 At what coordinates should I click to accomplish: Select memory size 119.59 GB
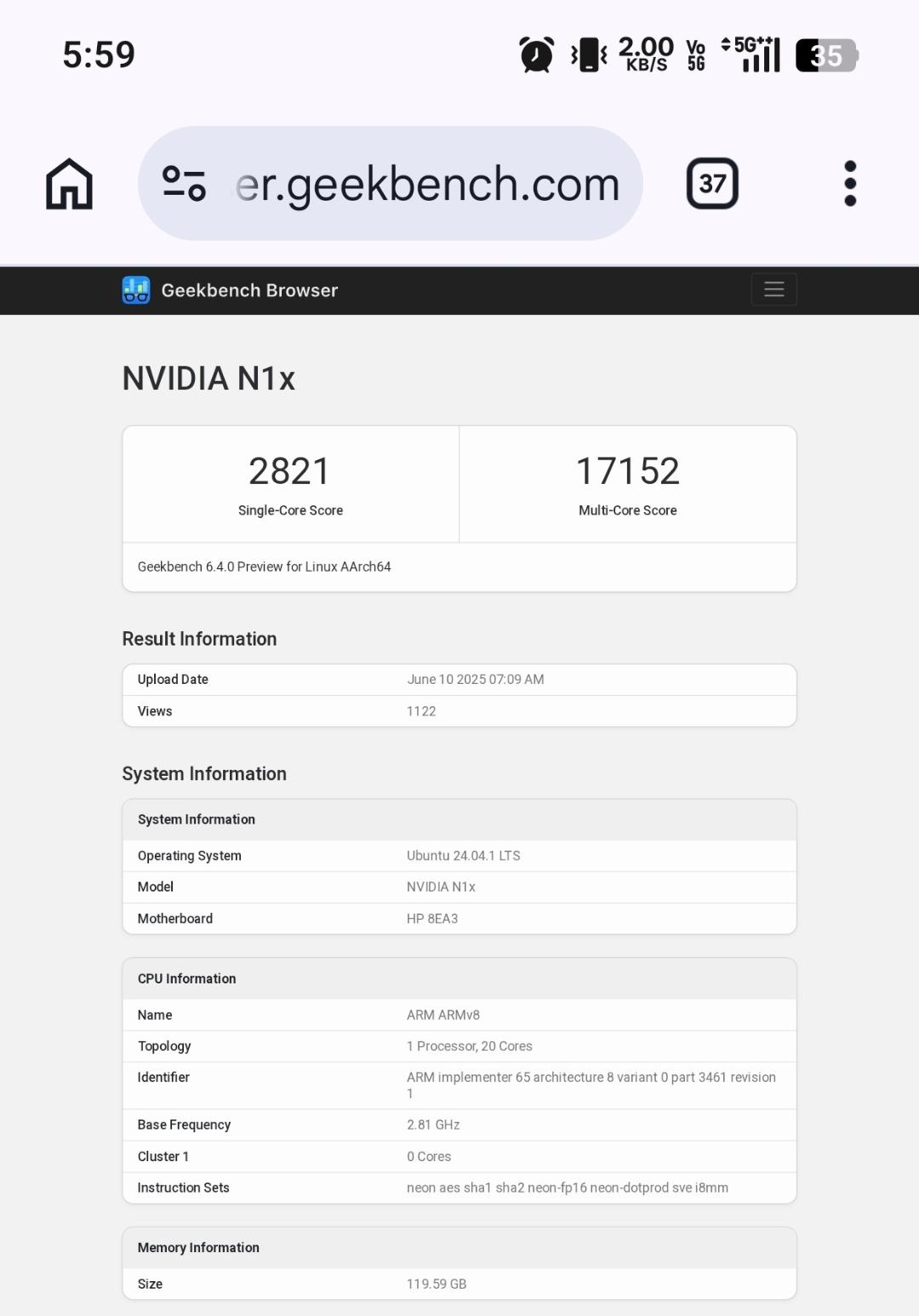click(437, 1285)
